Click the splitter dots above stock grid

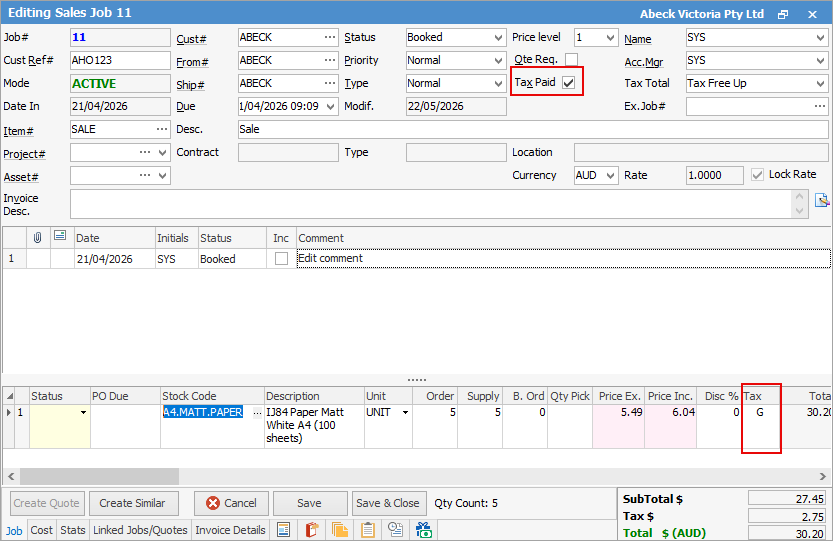[416, 380]
